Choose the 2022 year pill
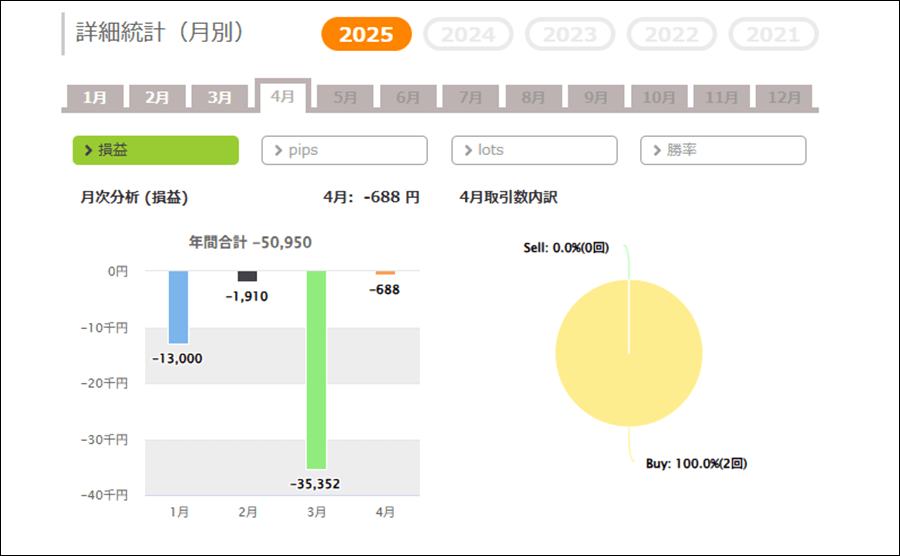 672,34
